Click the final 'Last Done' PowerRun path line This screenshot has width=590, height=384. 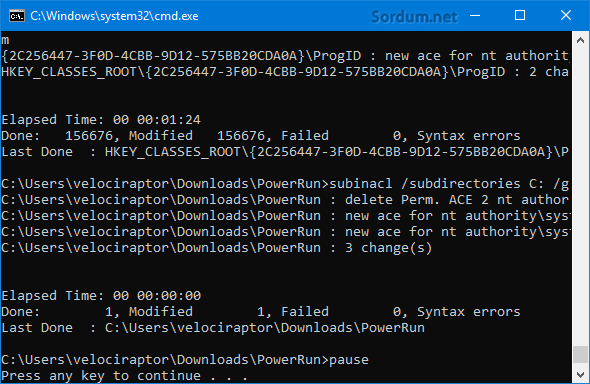pyautogui.click(x=213, y=328)
